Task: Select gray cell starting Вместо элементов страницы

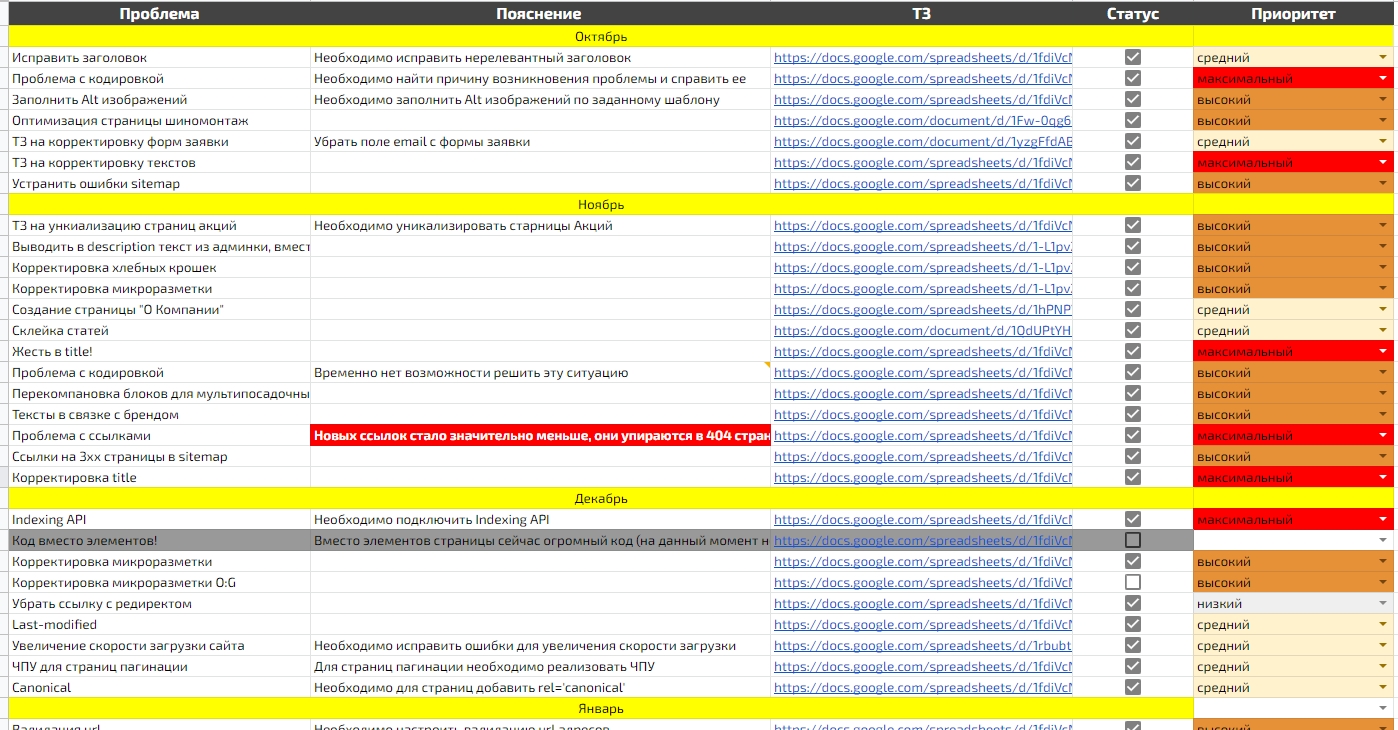Action: tap(540, 540)
